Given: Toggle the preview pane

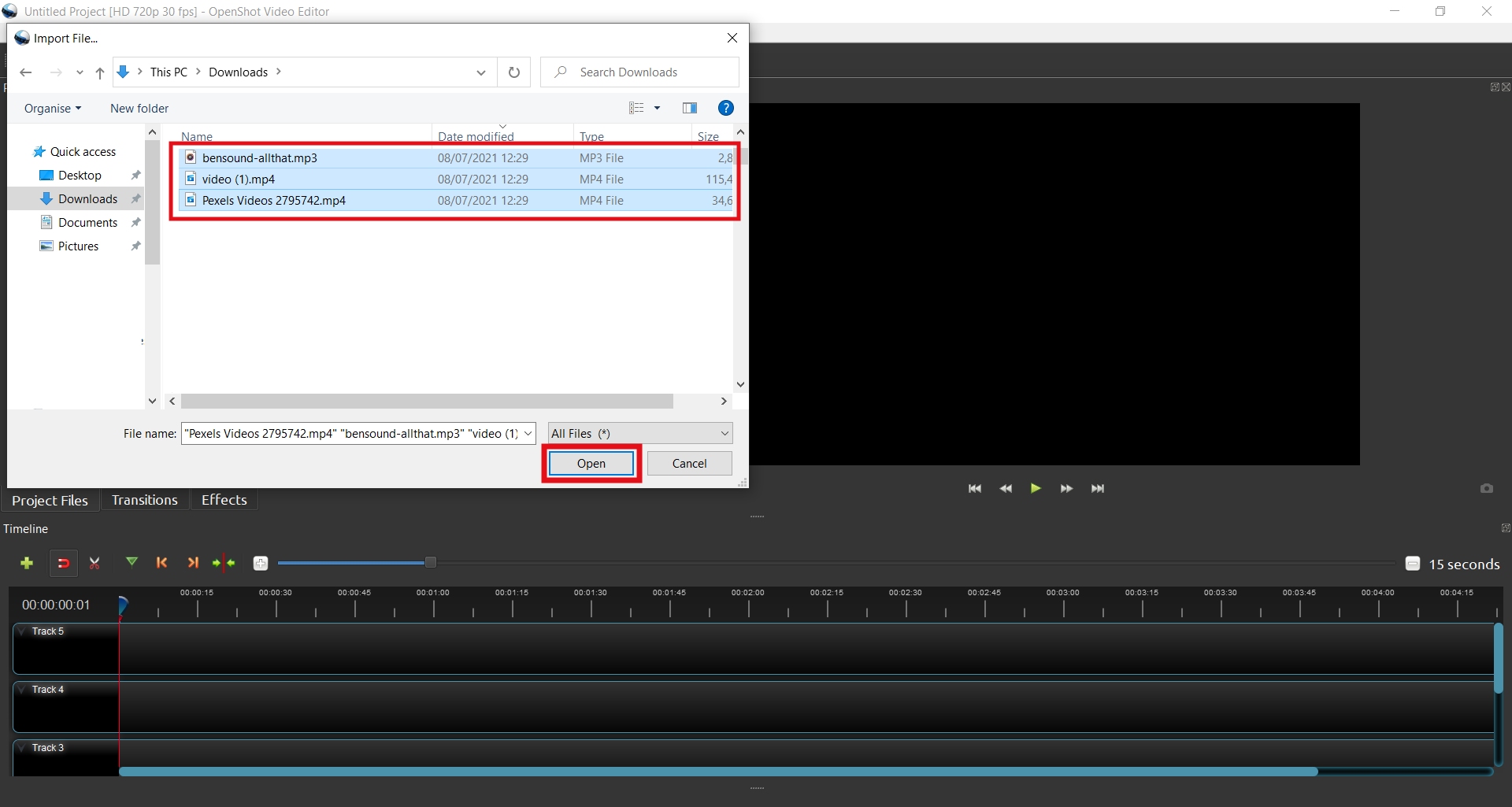Looking at the screenshot, I should 690,108.
